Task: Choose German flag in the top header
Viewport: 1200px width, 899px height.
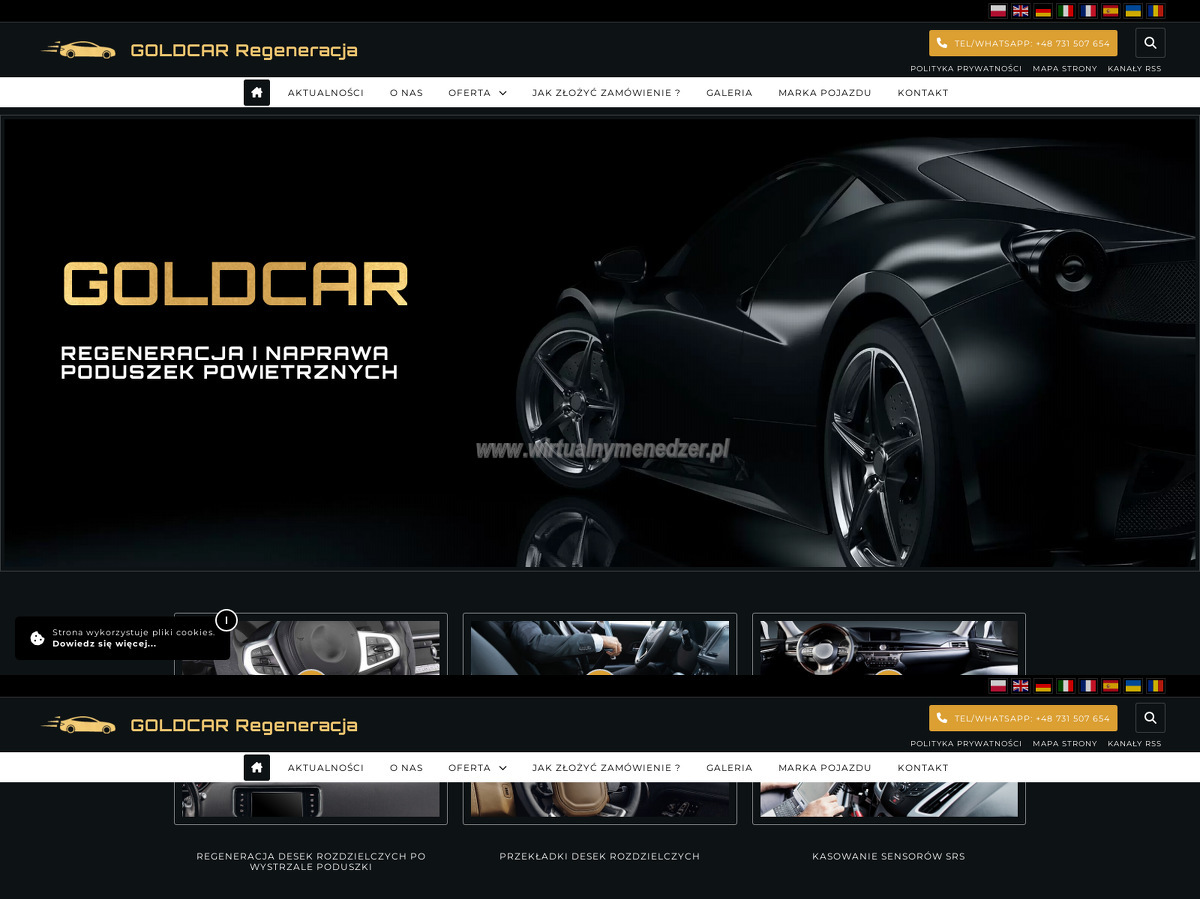Action: pyautogui.click(x=1043, y=11)
